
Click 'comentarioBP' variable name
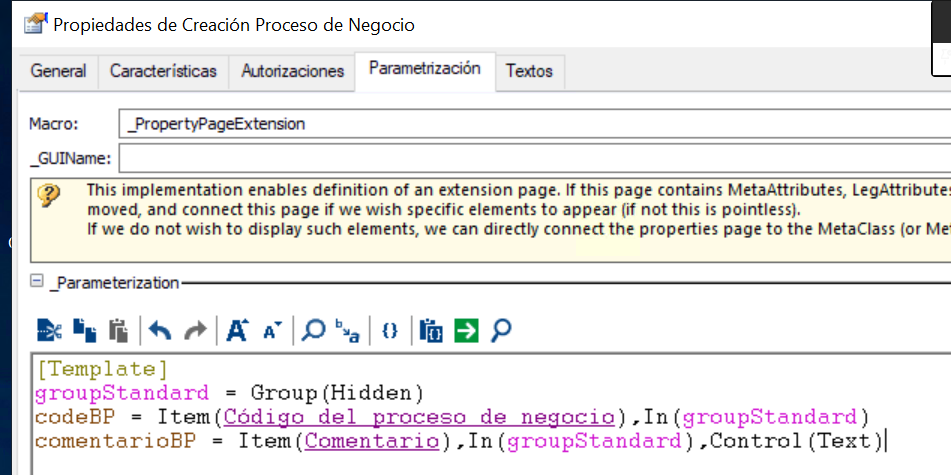coord(115,441)
